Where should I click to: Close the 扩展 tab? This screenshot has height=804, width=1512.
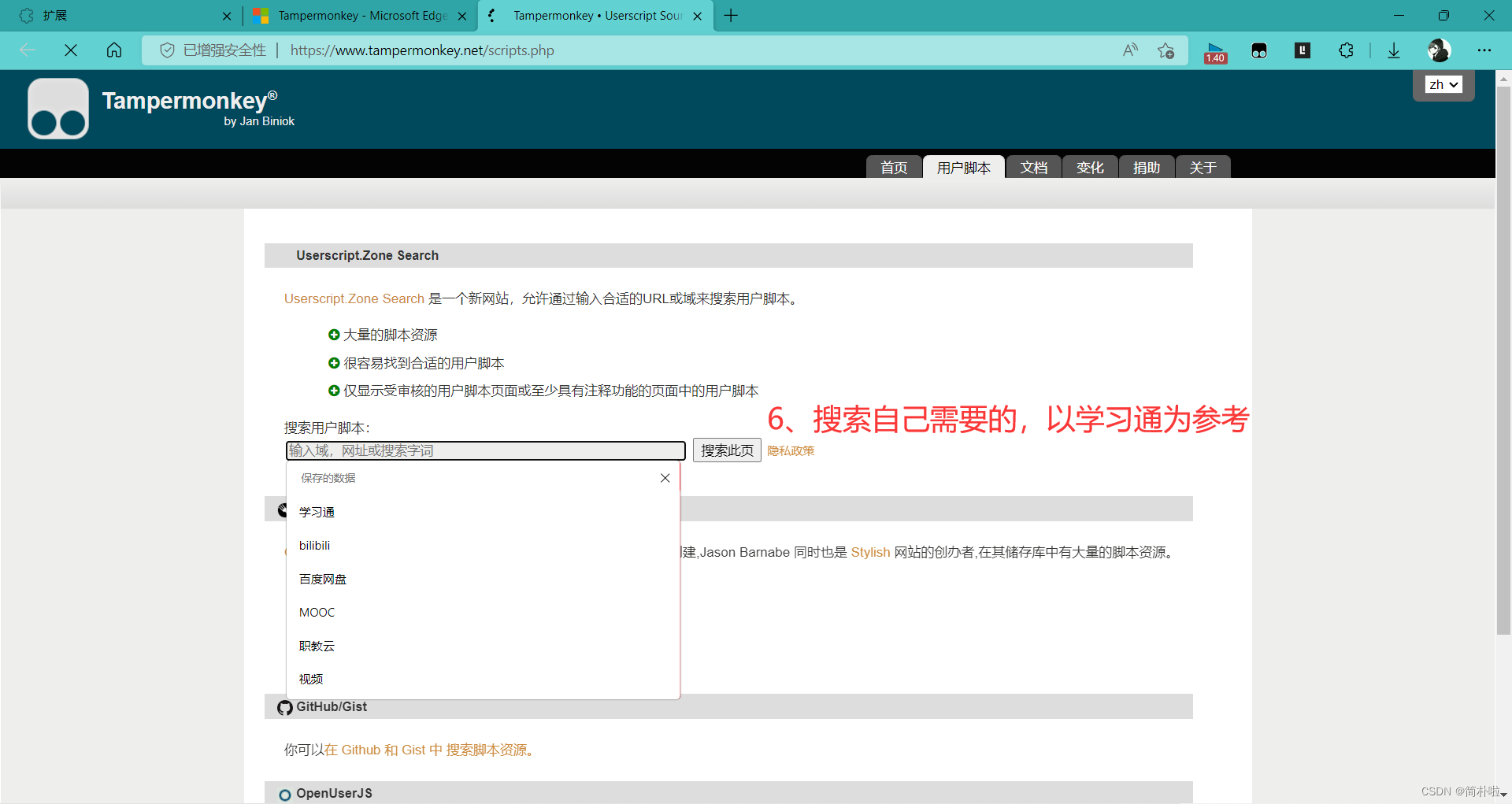227,16
